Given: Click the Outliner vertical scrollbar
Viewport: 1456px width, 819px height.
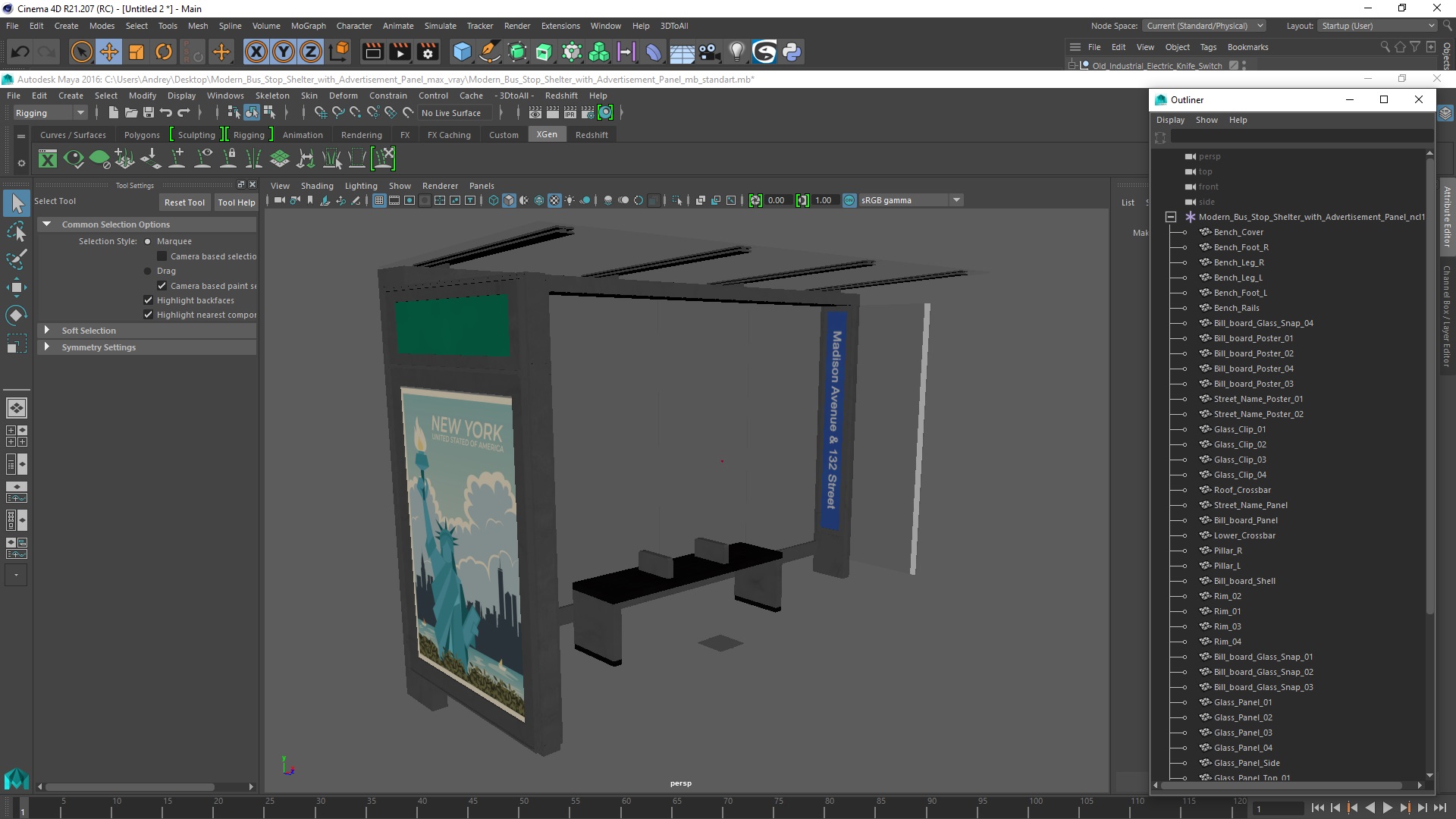Looking at the screenshot, I should tap(1429, 387).
